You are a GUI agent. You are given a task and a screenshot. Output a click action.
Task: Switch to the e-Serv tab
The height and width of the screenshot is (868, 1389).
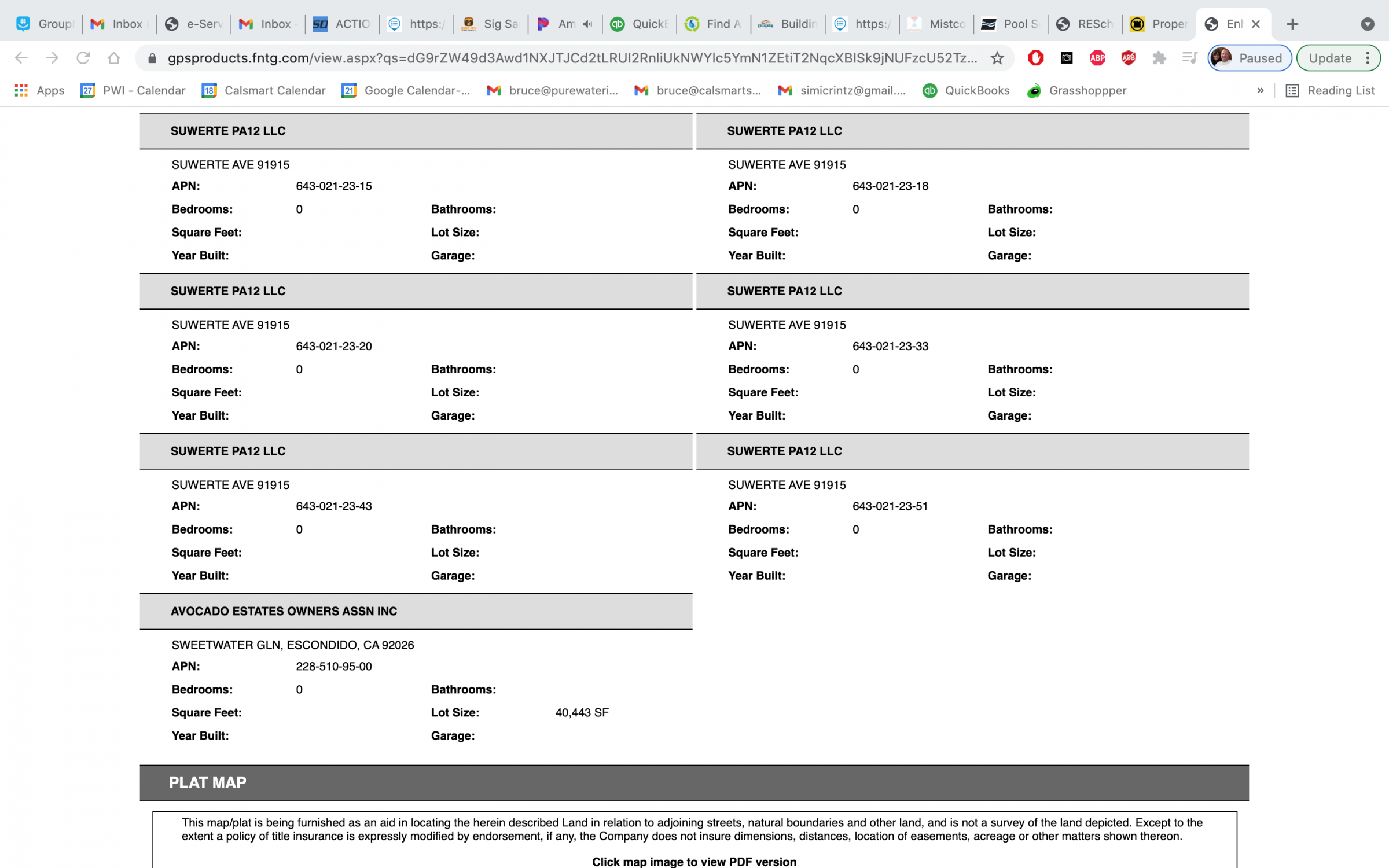pos(194,24)
